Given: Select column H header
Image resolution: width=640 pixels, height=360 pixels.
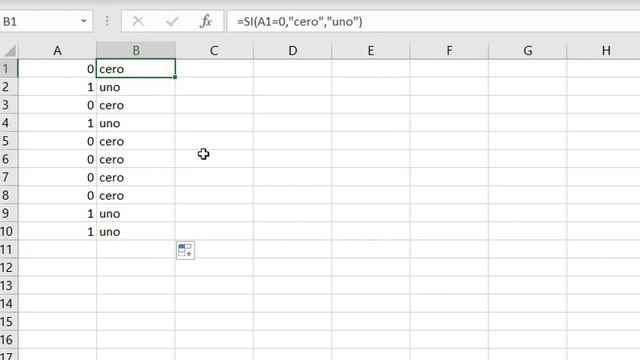Looking at the screenshot, I should point(603,51).
